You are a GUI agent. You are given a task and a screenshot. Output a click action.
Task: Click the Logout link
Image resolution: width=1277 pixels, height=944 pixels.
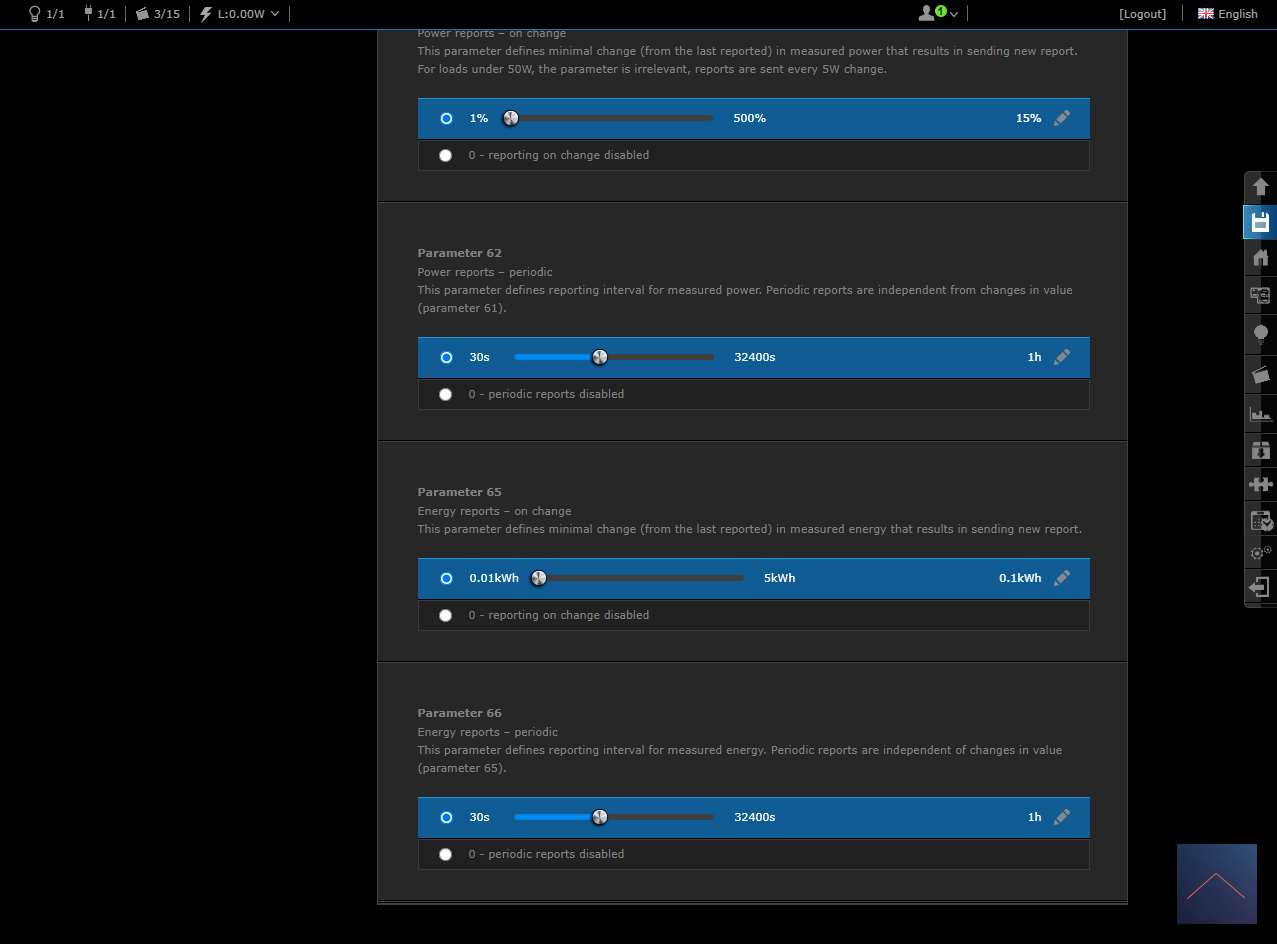[x=1142, y=14]
